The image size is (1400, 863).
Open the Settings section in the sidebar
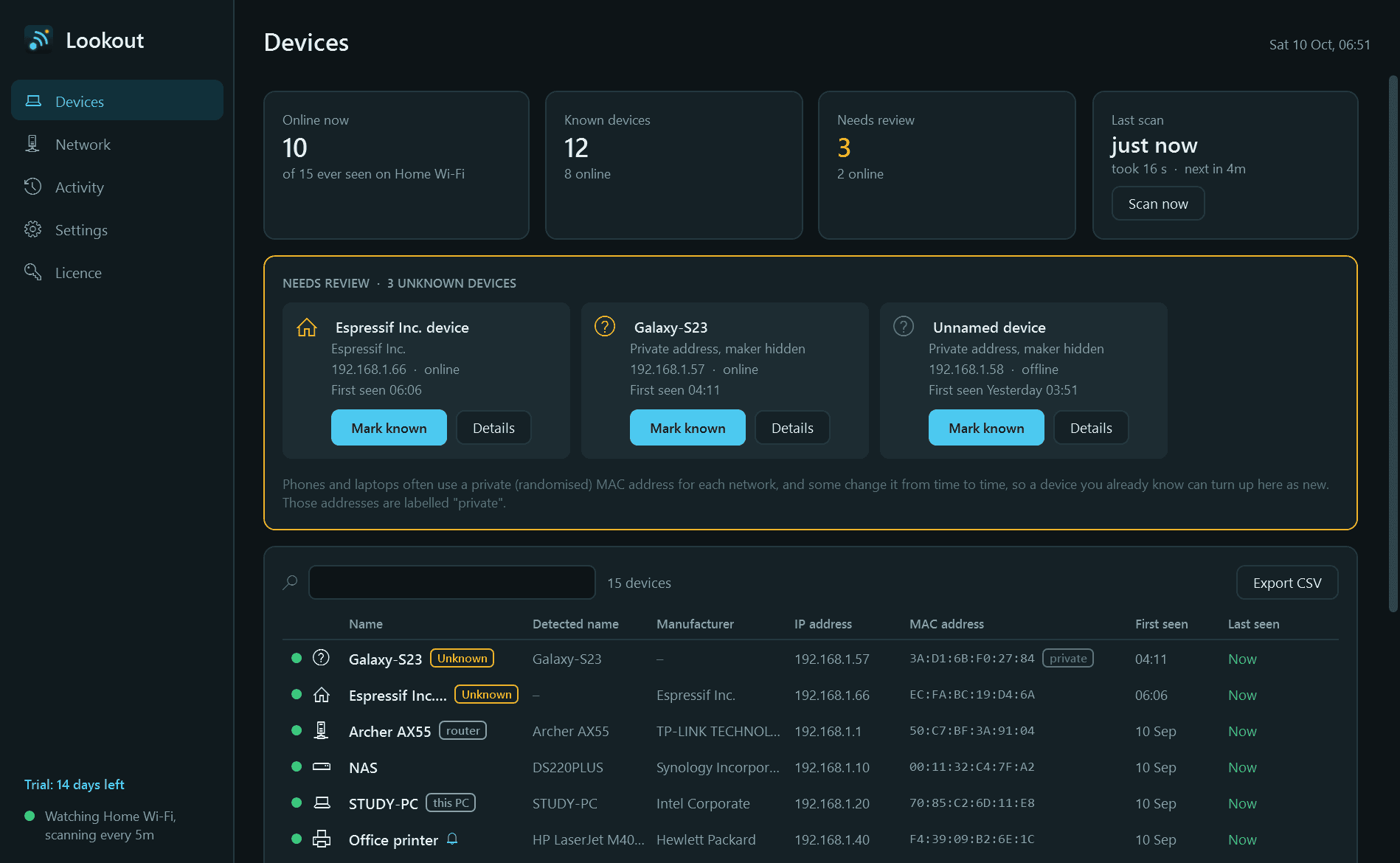point(117,229)
